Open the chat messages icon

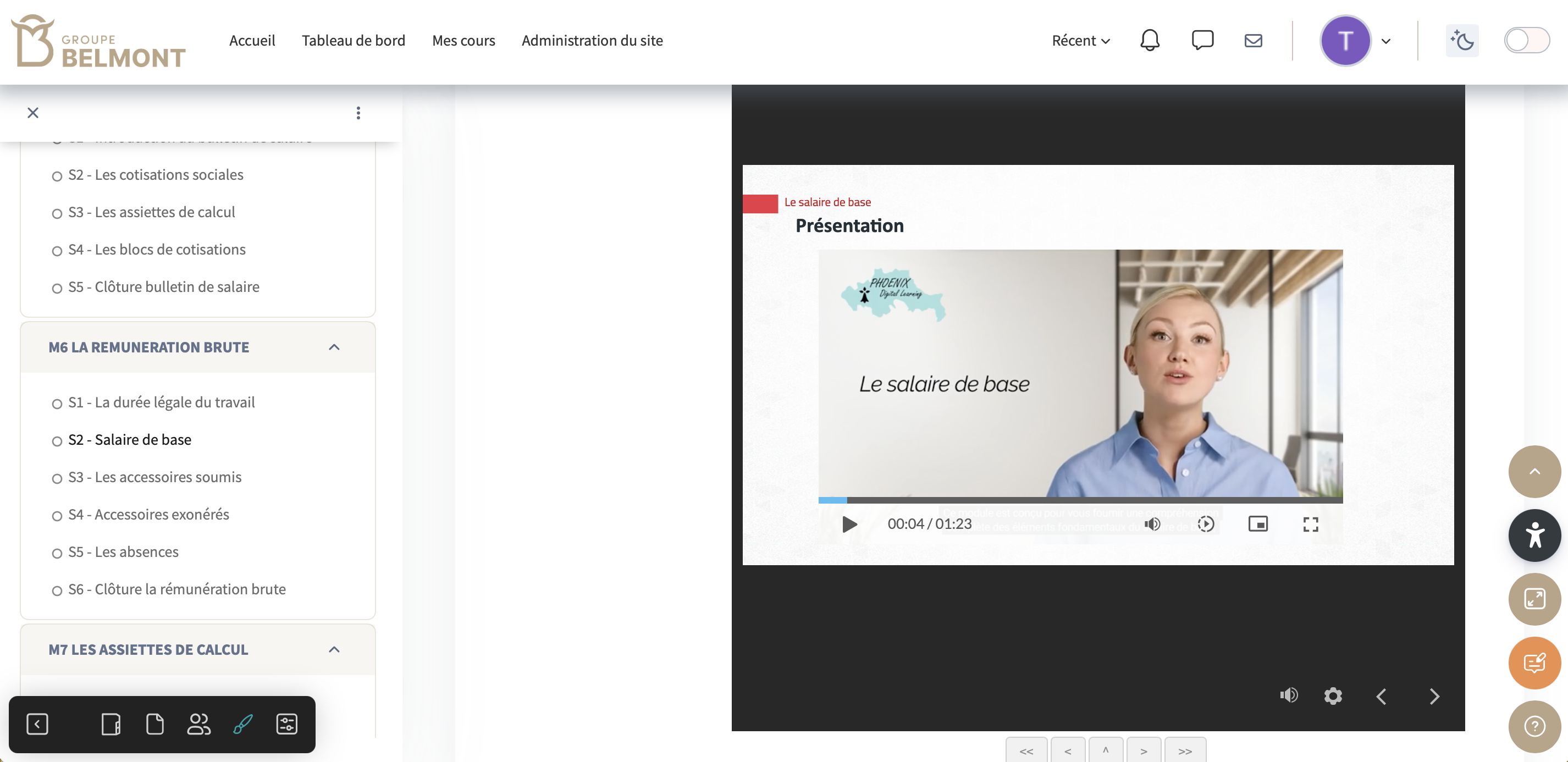(1202, 41)
